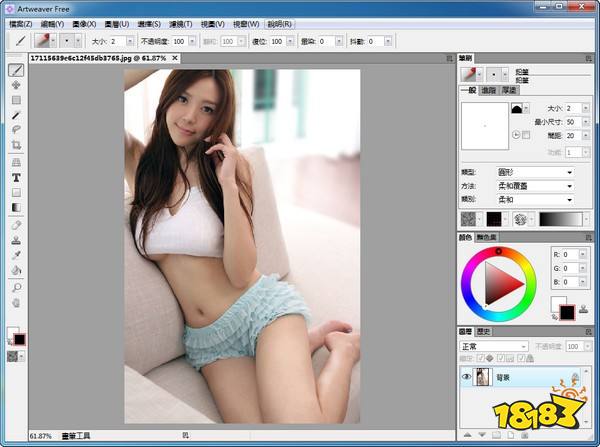
Task: Click the brush stroke preview play icon
Action: 516,135
